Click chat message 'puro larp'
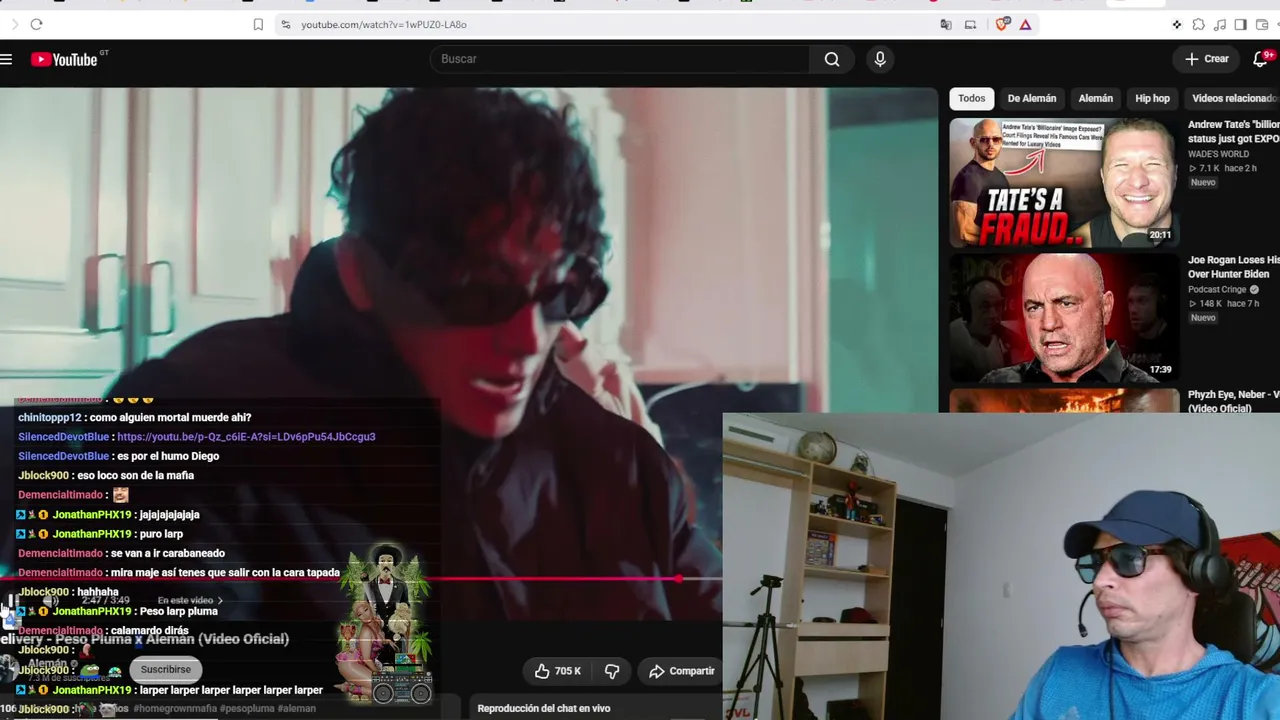Viewport: 1280px width, 720px height. coord(159,534)
